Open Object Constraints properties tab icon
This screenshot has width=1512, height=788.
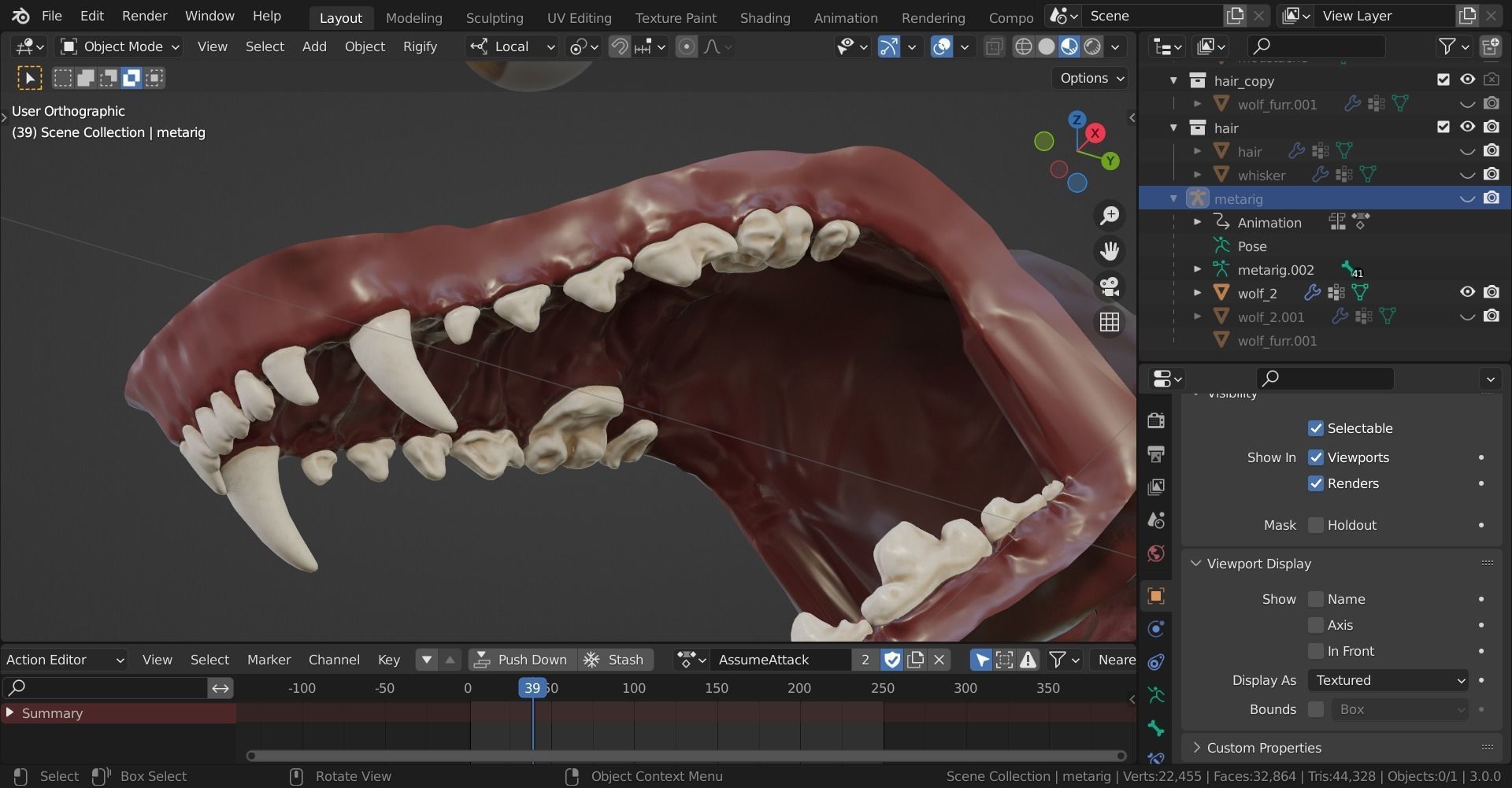1156,662
